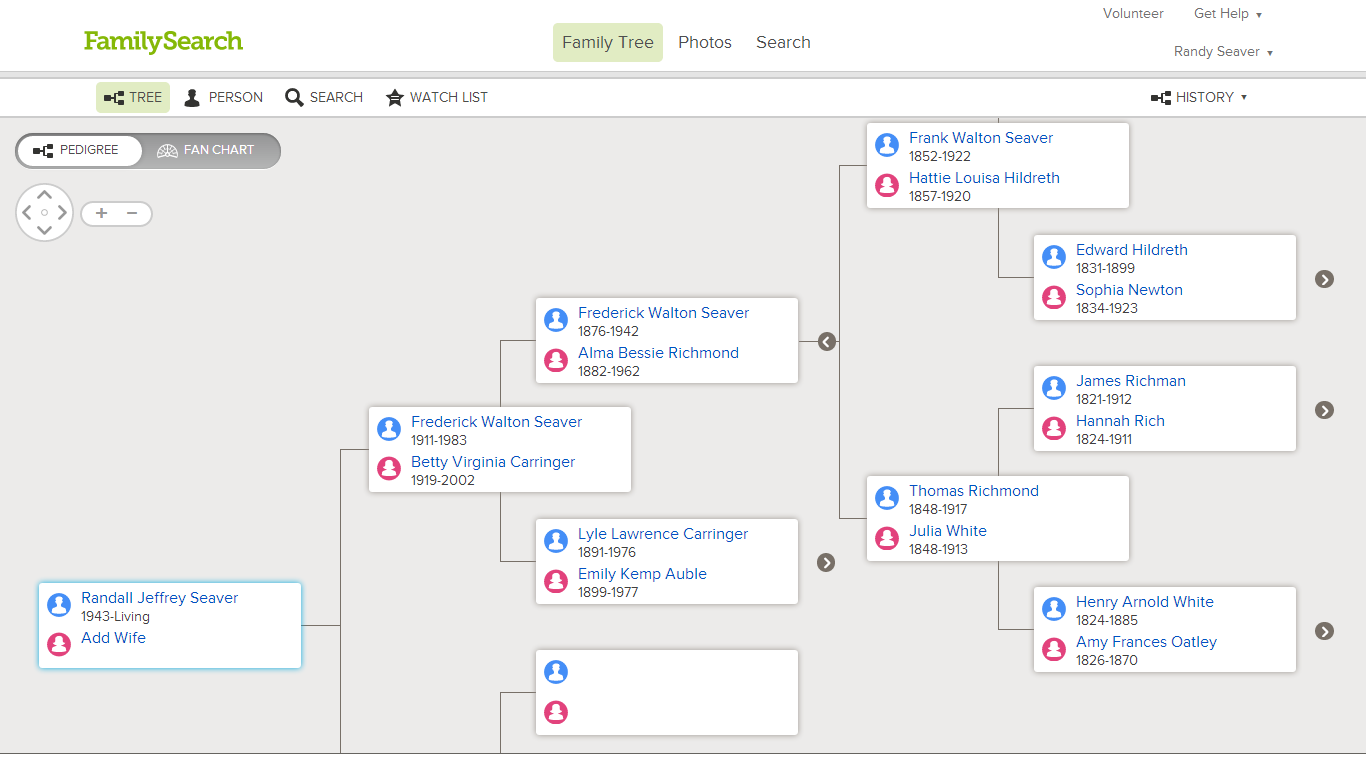Open the History dropdown

(1199, 97)
